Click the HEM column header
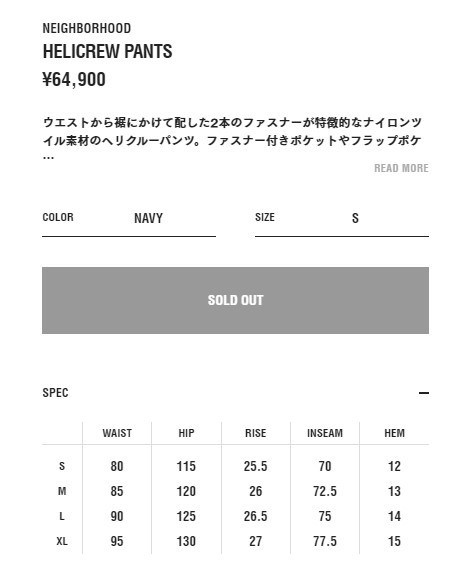449x585 pixels. coord(395,433)
